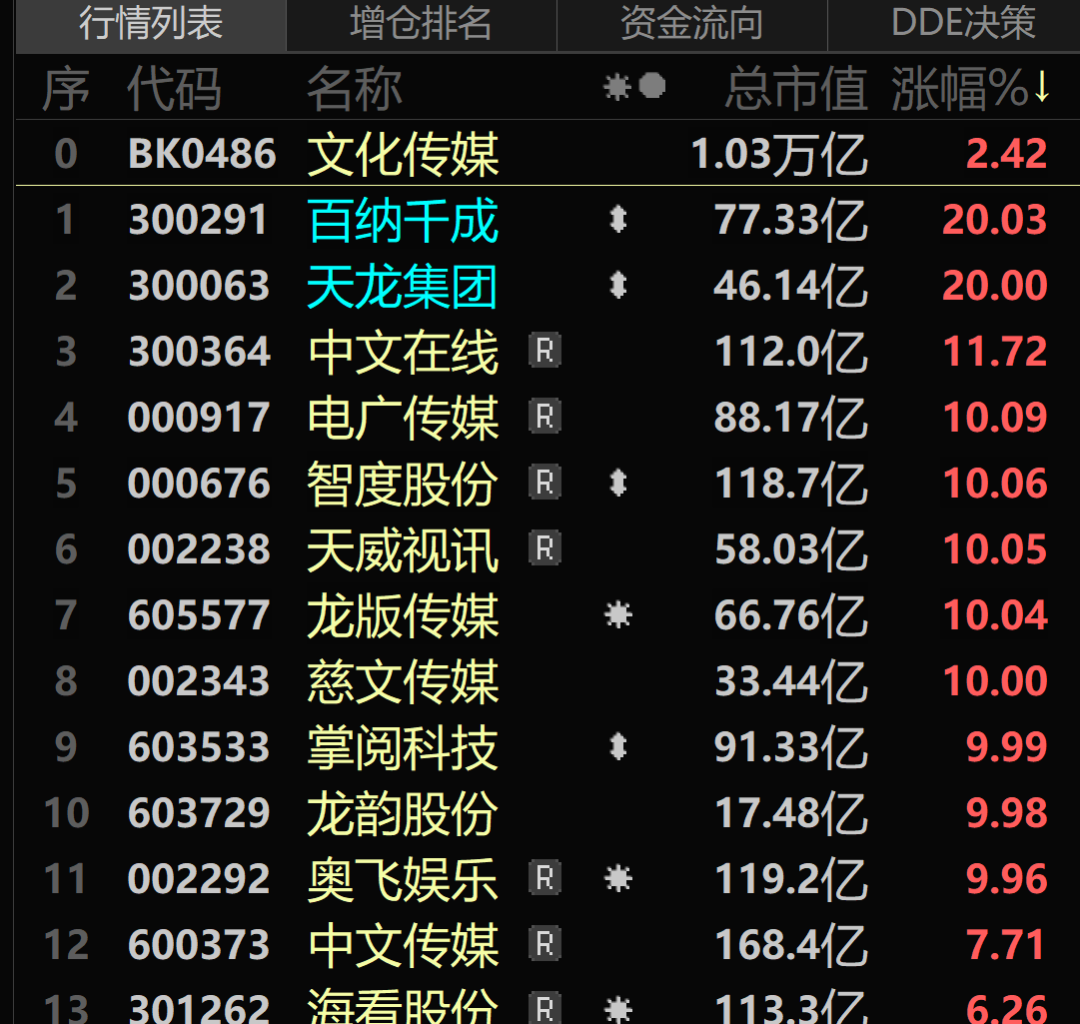Viewport: 1080px width, 1024px height.
Task: Click the burst icon on 海看股份 row
Action: click(x=618, y=1010)
